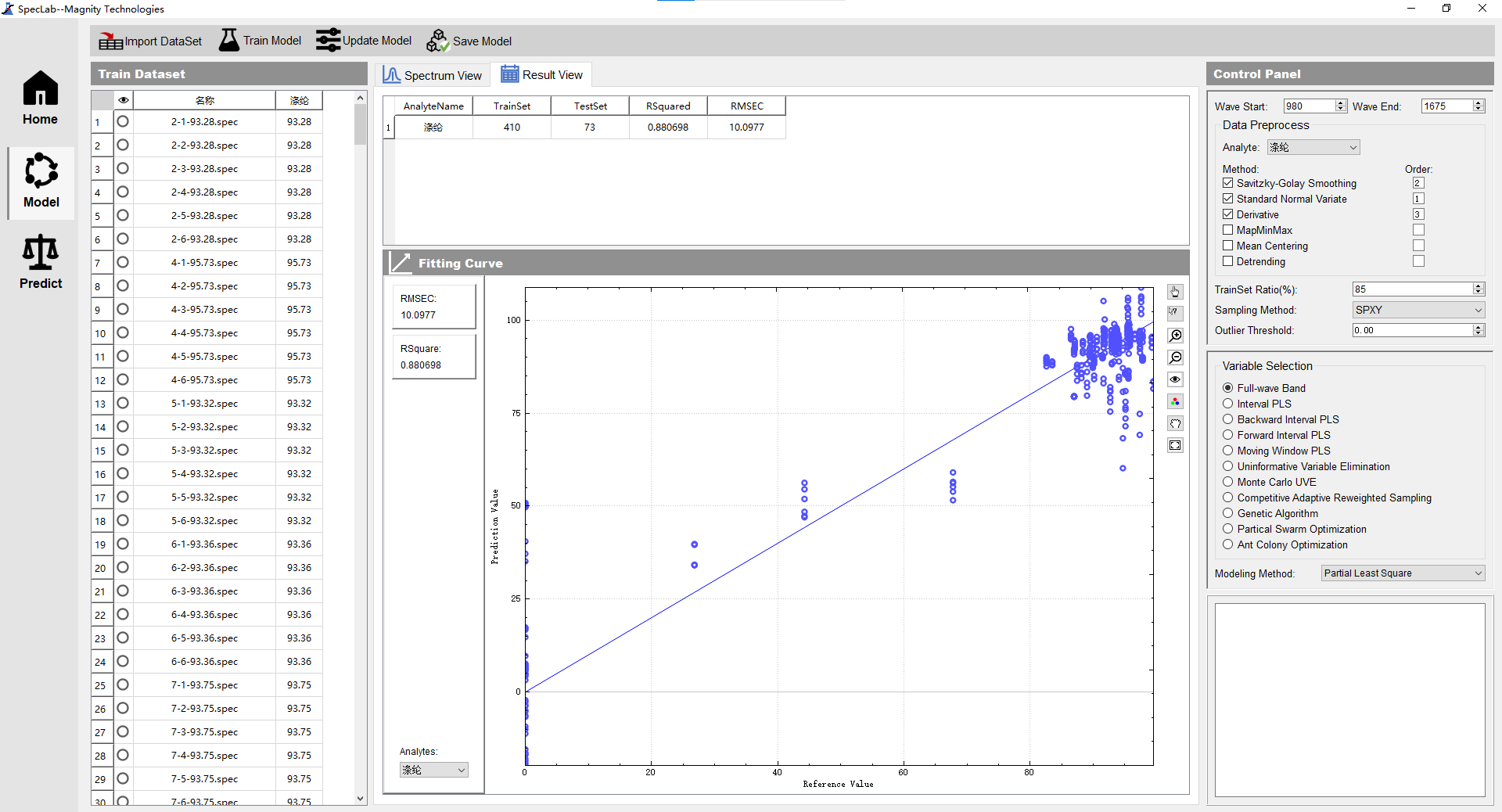Click the fit-to-screen icon on chart toolbar
The height and width of the screenshot is (812, 1502).
pyautogui.click(x=1175, y=445)
